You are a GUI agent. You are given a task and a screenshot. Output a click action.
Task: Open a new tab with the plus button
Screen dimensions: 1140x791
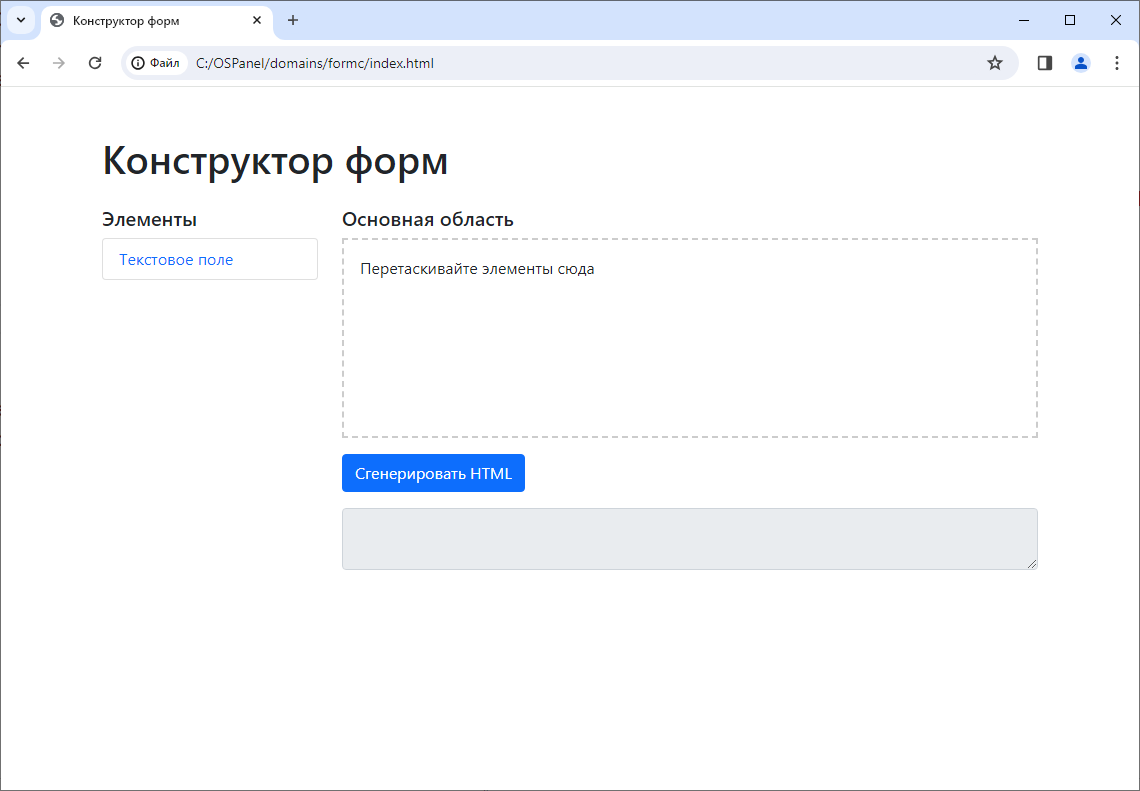point(293,20)
